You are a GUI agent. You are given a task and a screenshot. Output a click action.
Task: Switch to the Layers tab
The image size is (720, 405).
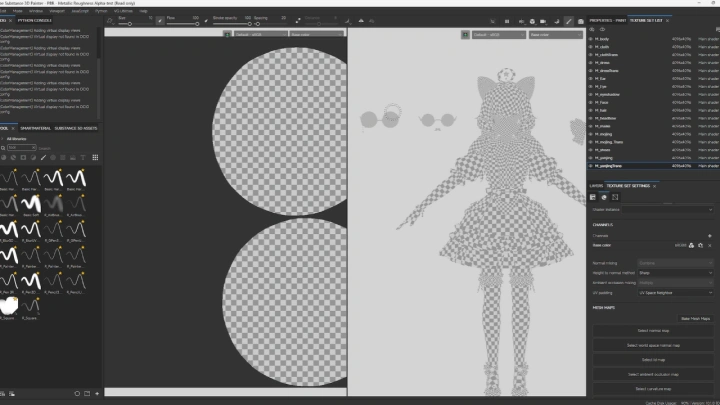coord(596,186)
